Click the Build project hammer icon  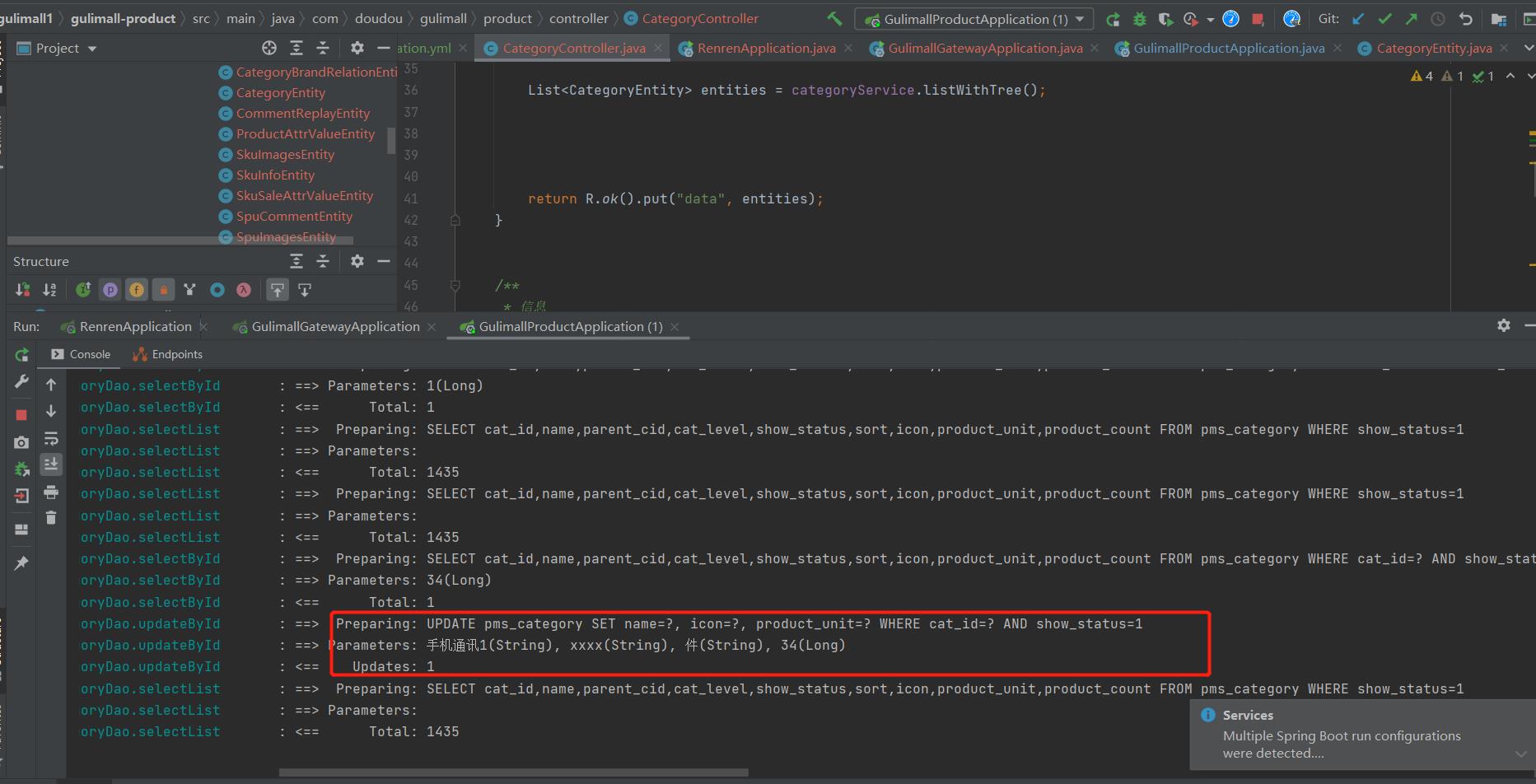[x=834, y=18]
